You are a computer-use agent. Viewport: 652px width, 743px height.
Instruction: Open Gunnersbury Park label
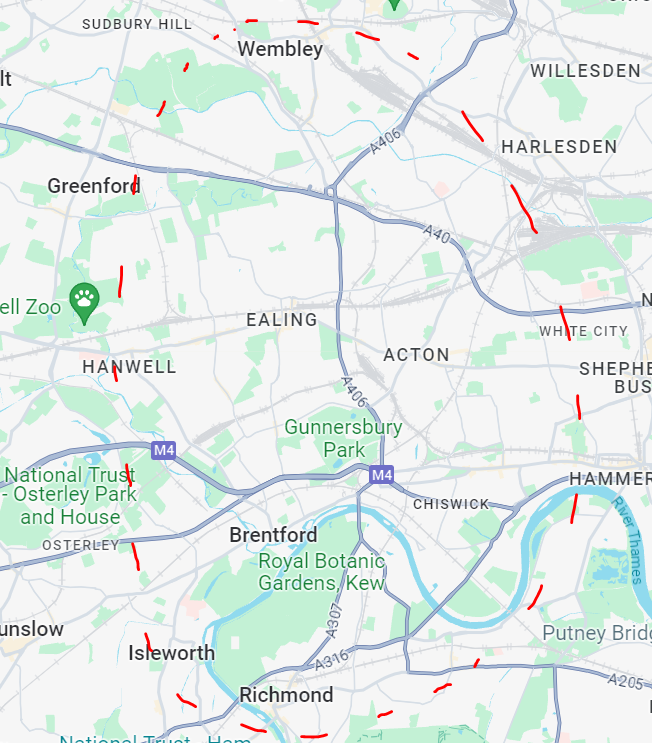click(x=344, y=438)
